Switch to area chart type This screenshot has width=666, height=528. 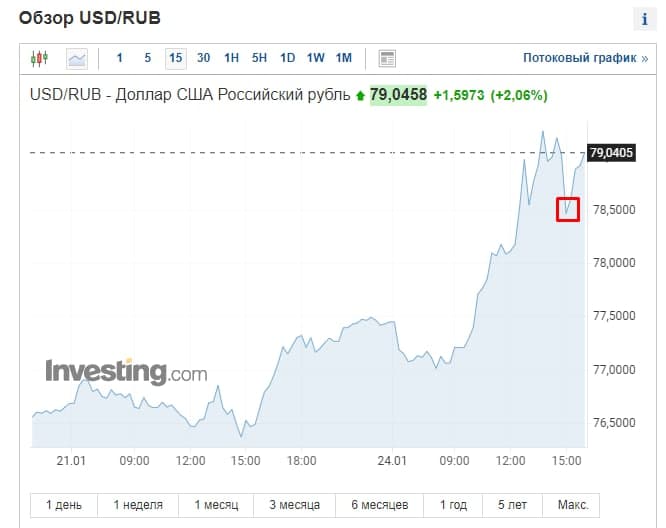pyautogui.click(x=77, y=58)
